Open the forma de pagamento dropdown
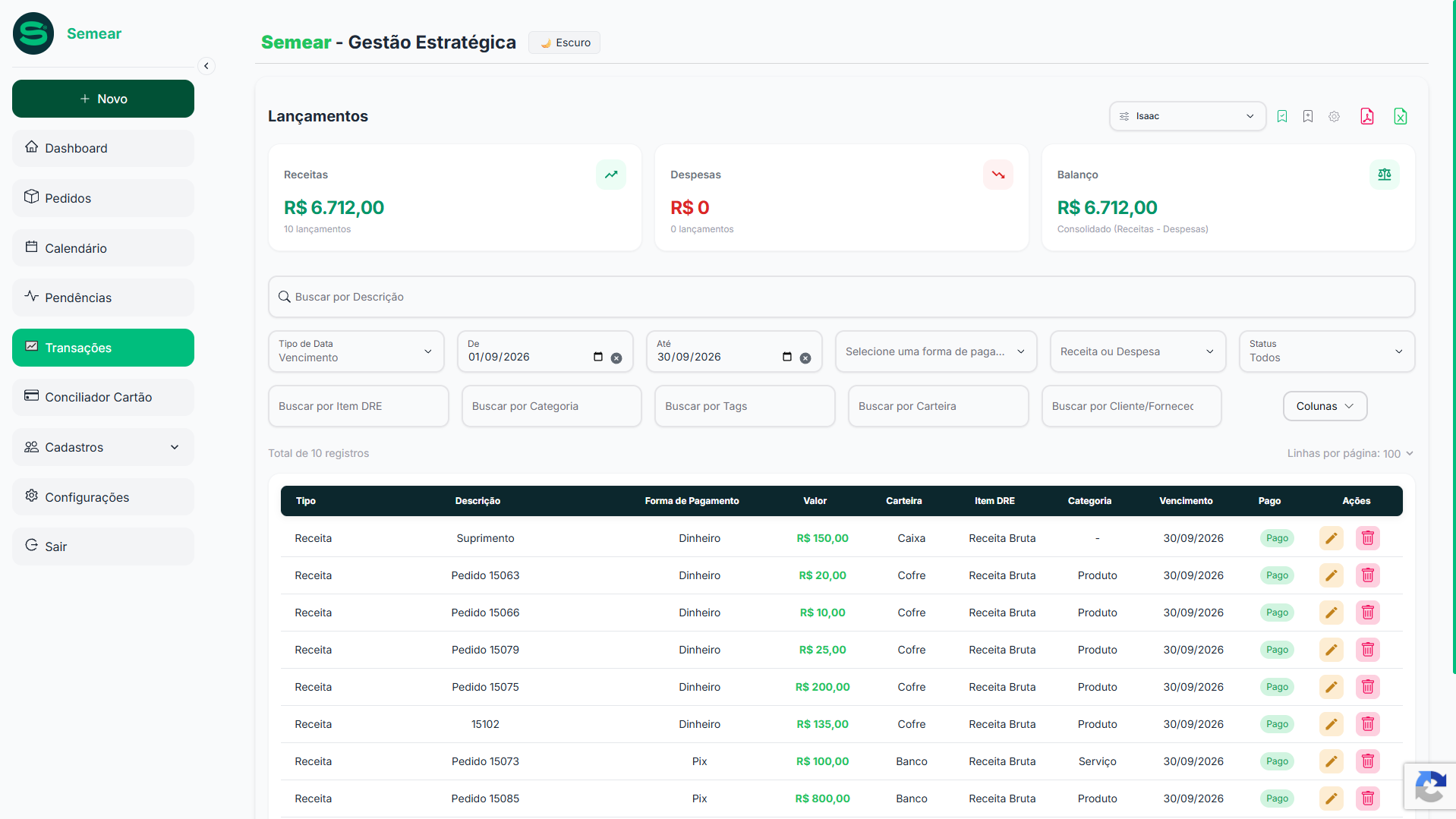The height and width of the screenshot is (819, 1456). click(x=936, y=351)
